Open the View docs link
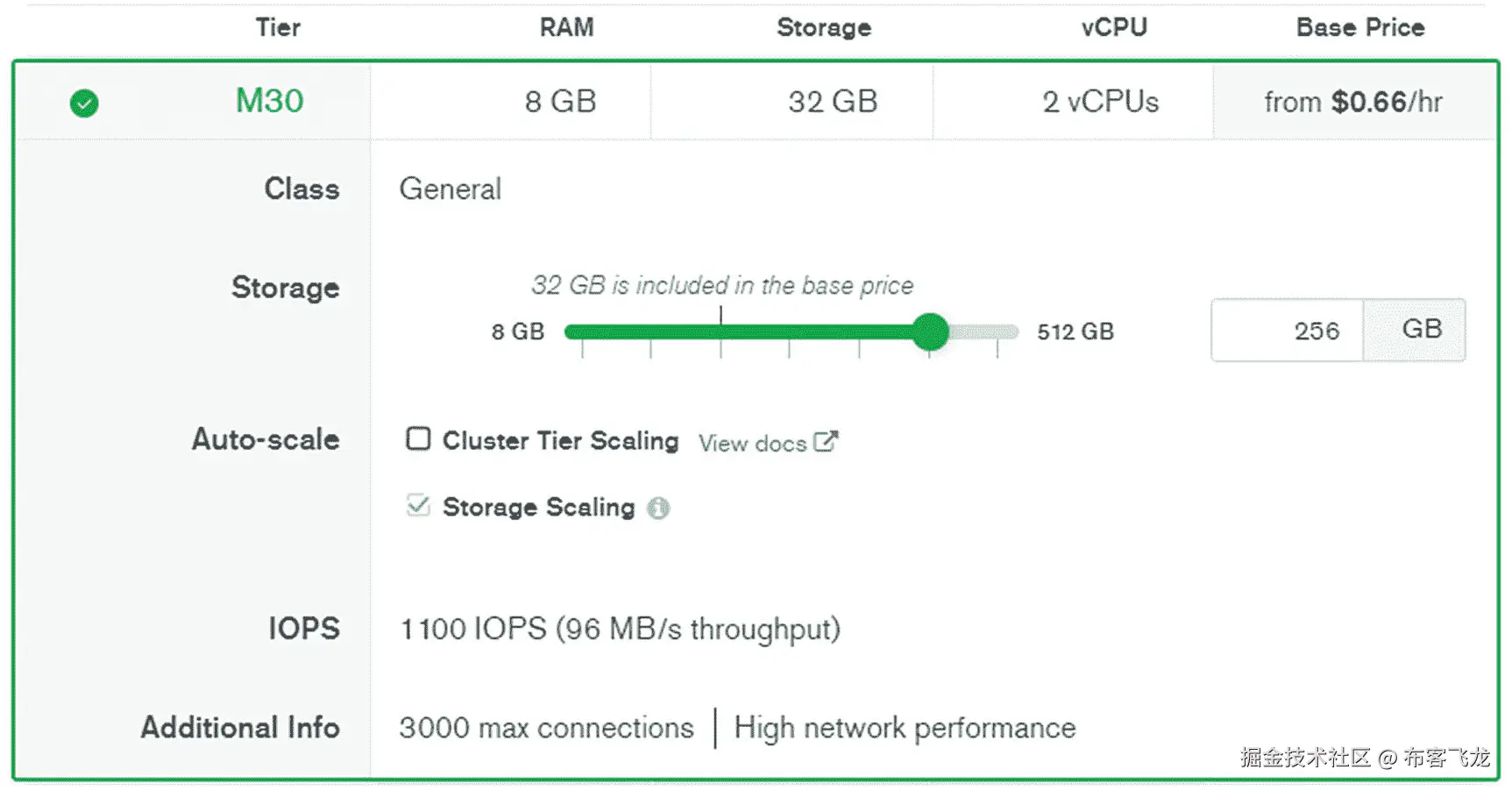The height and width of the screenshot is (791, 1512). point(752,443)
